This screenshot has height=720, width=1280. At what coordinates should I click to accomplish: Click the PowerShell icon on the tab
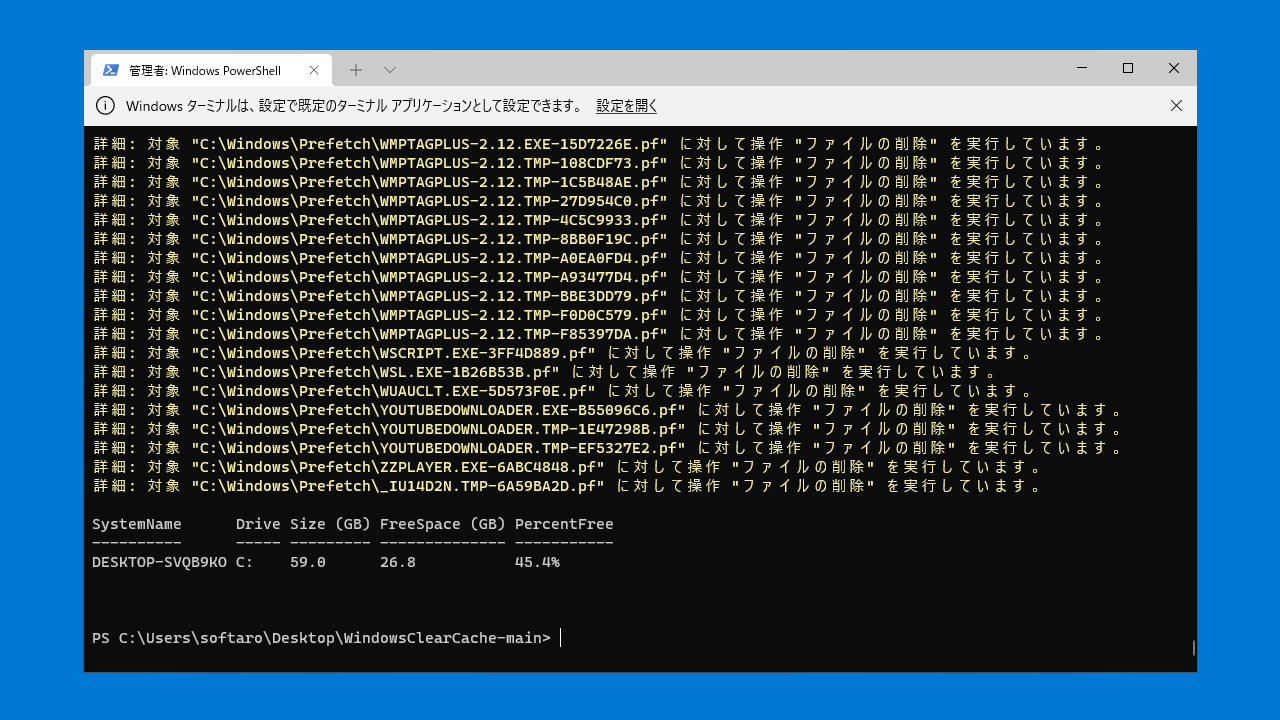111,70
